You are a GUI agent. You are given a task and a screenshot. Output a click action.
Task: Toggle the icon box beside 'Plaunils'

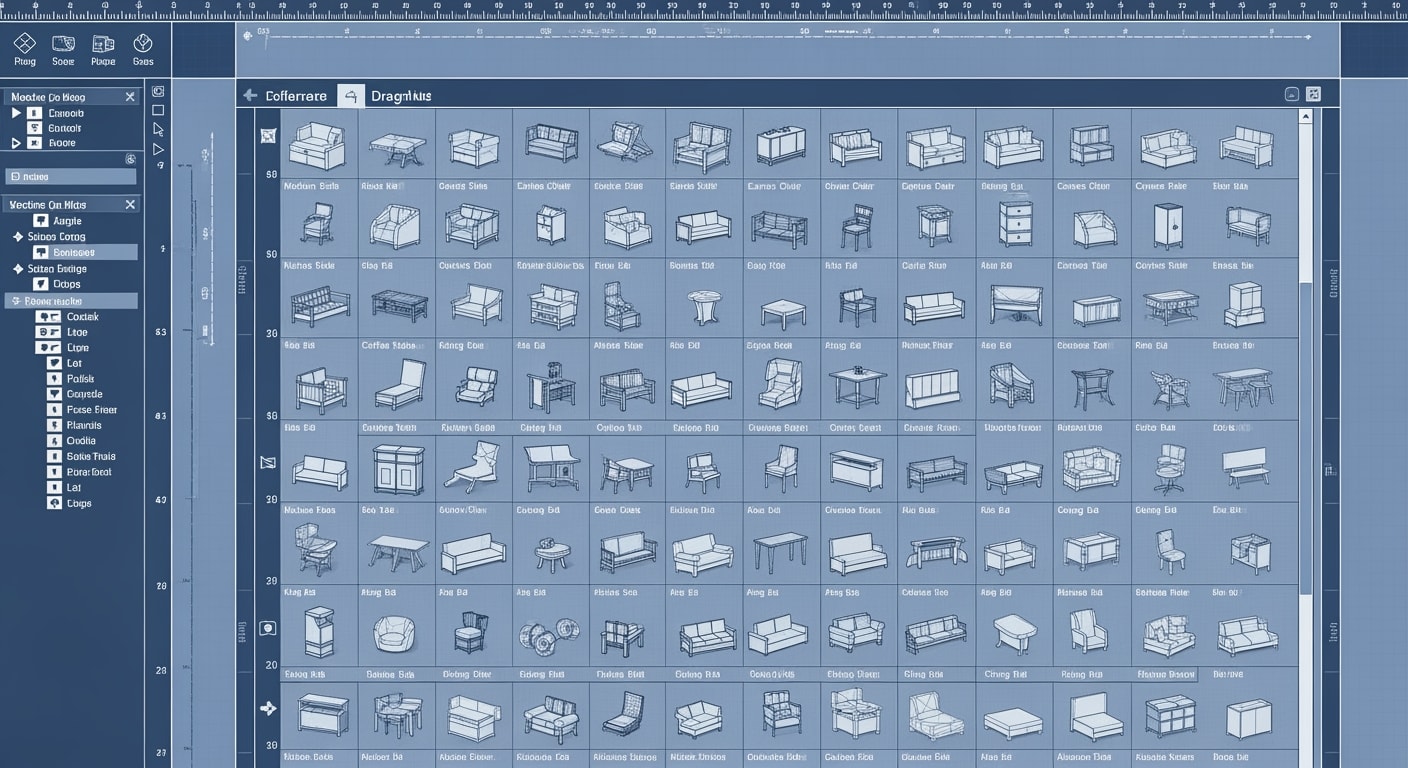(x=55, y=425)
